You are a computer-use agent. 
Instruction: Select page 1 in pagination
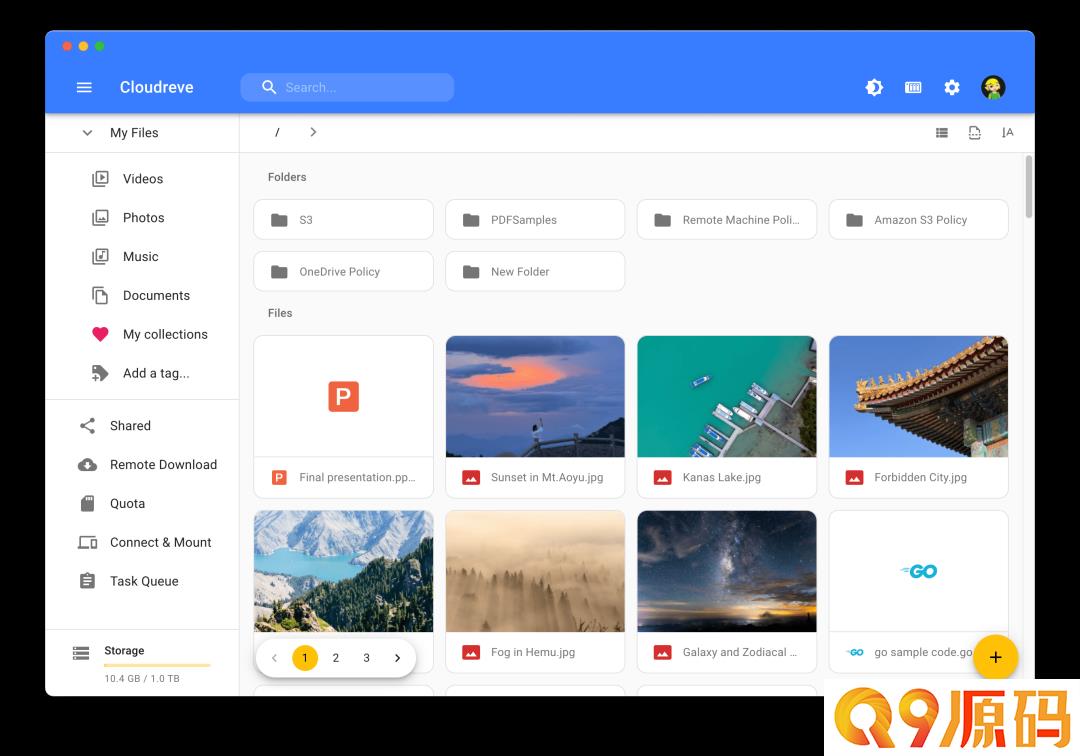point(305,658)
